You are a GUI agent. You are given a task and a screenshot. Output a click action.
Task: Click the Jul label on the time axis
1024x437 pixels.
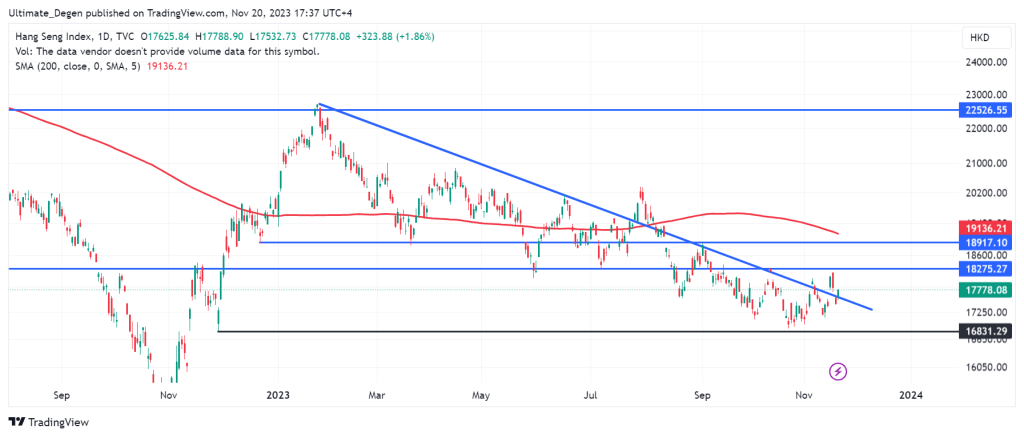590,395
